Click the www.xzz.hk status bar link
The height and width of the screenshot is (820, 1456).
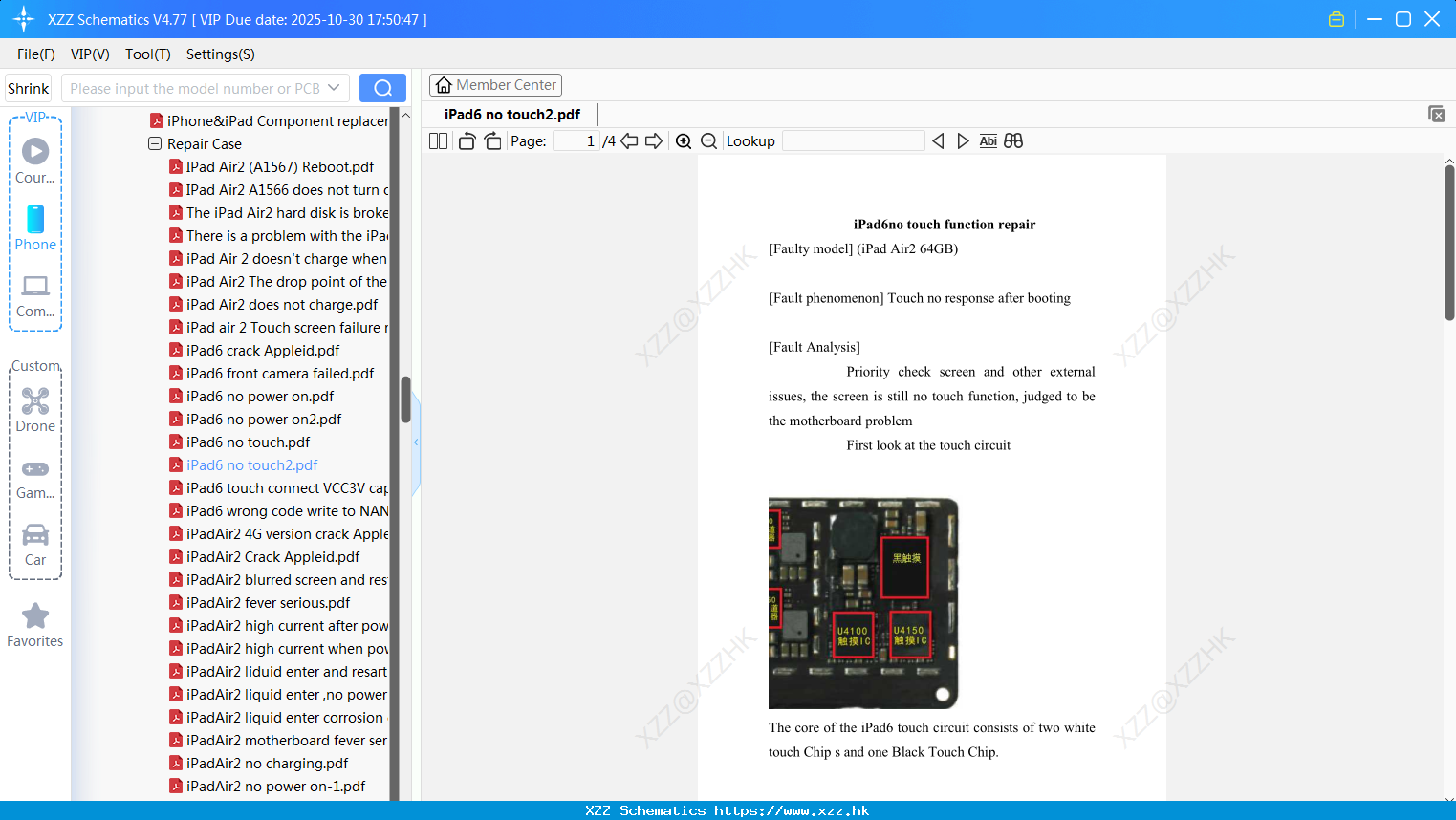click(792, 810)
